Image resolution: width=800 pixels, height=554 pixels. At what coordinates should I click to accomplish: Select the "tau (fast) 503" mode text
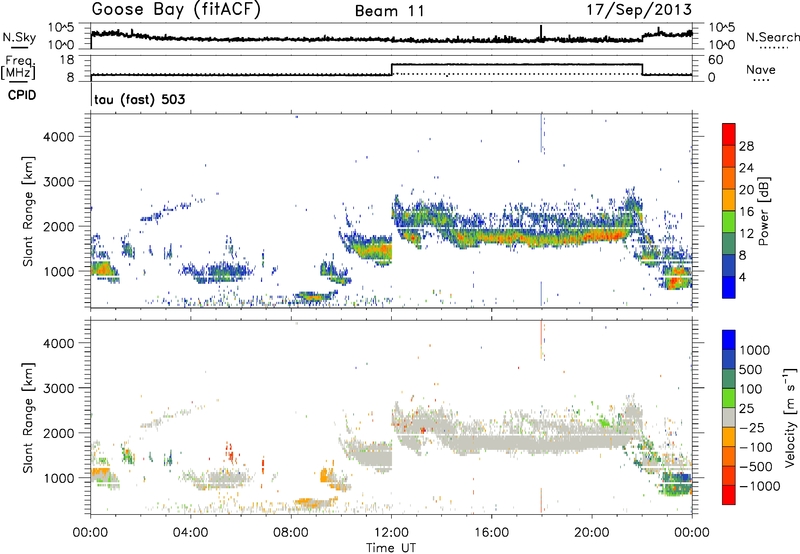(140, 99)
